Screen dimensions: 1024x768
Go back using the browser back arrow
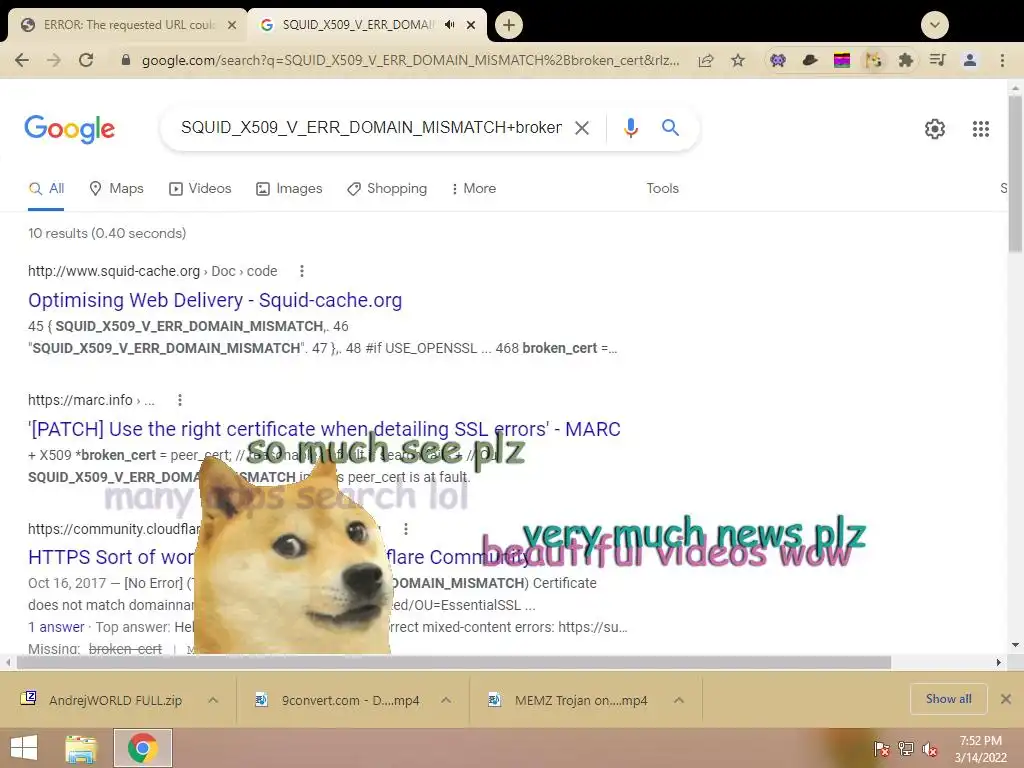22,60
